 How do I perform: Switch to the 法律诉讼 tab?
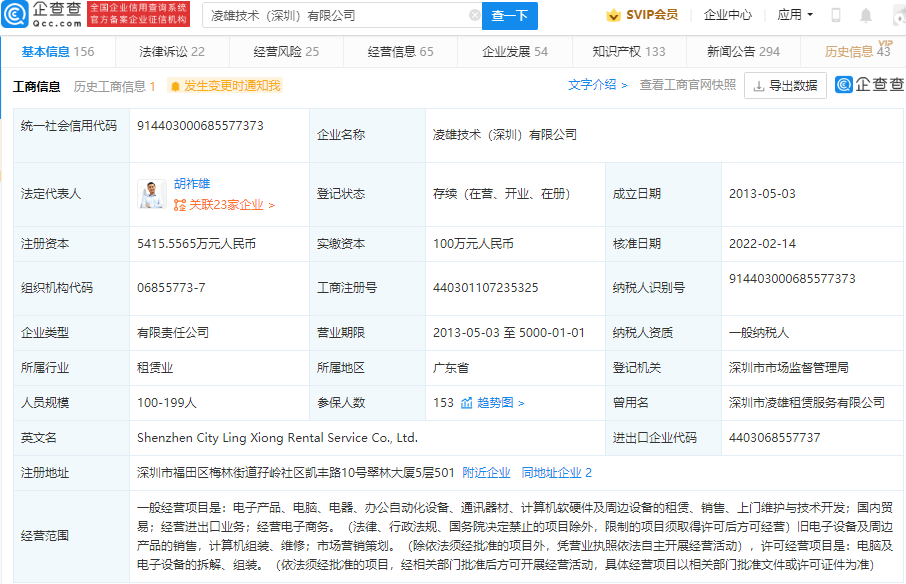(172, 52)
